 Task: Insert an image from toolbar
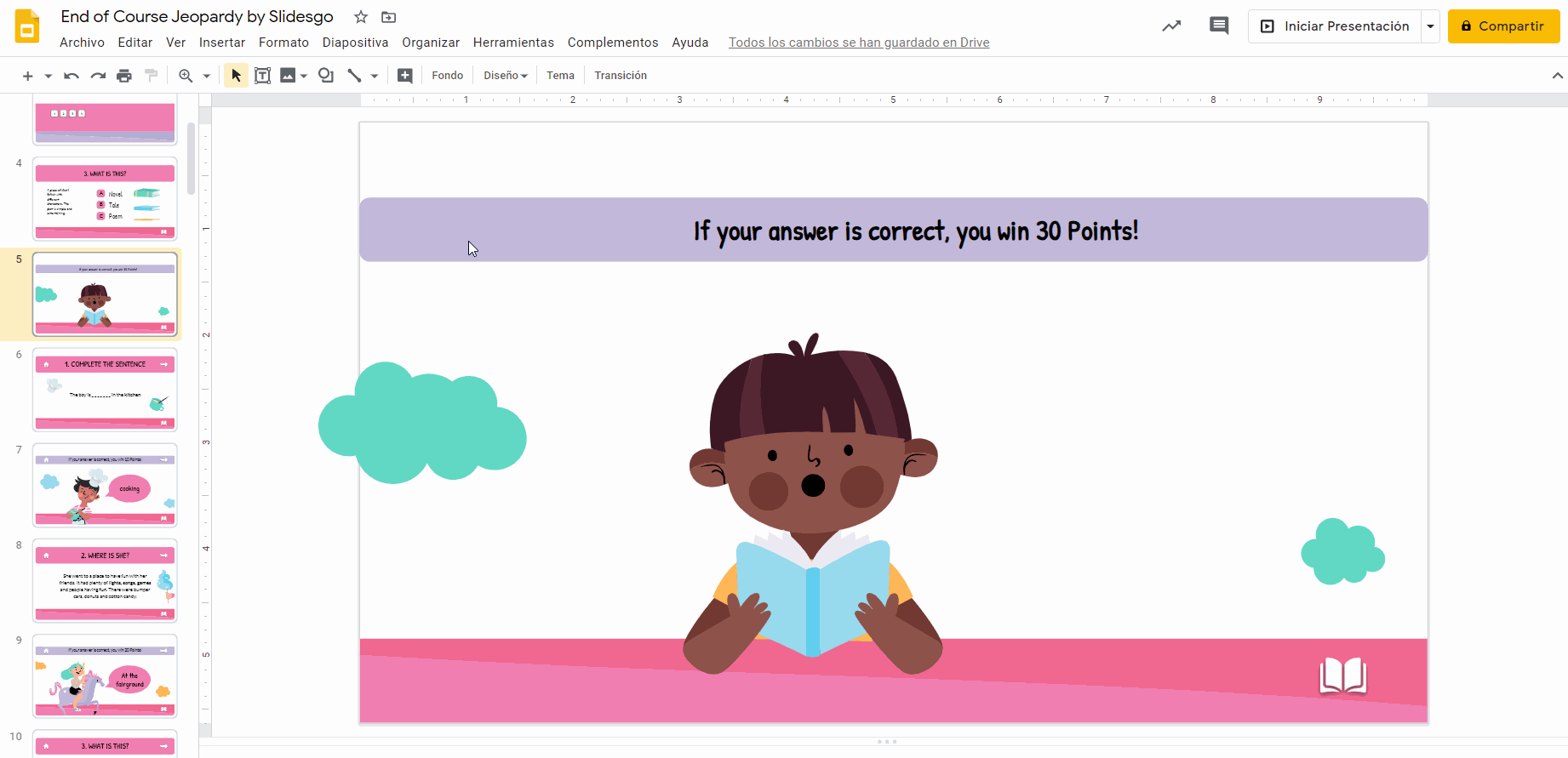[x=289, y=76]
